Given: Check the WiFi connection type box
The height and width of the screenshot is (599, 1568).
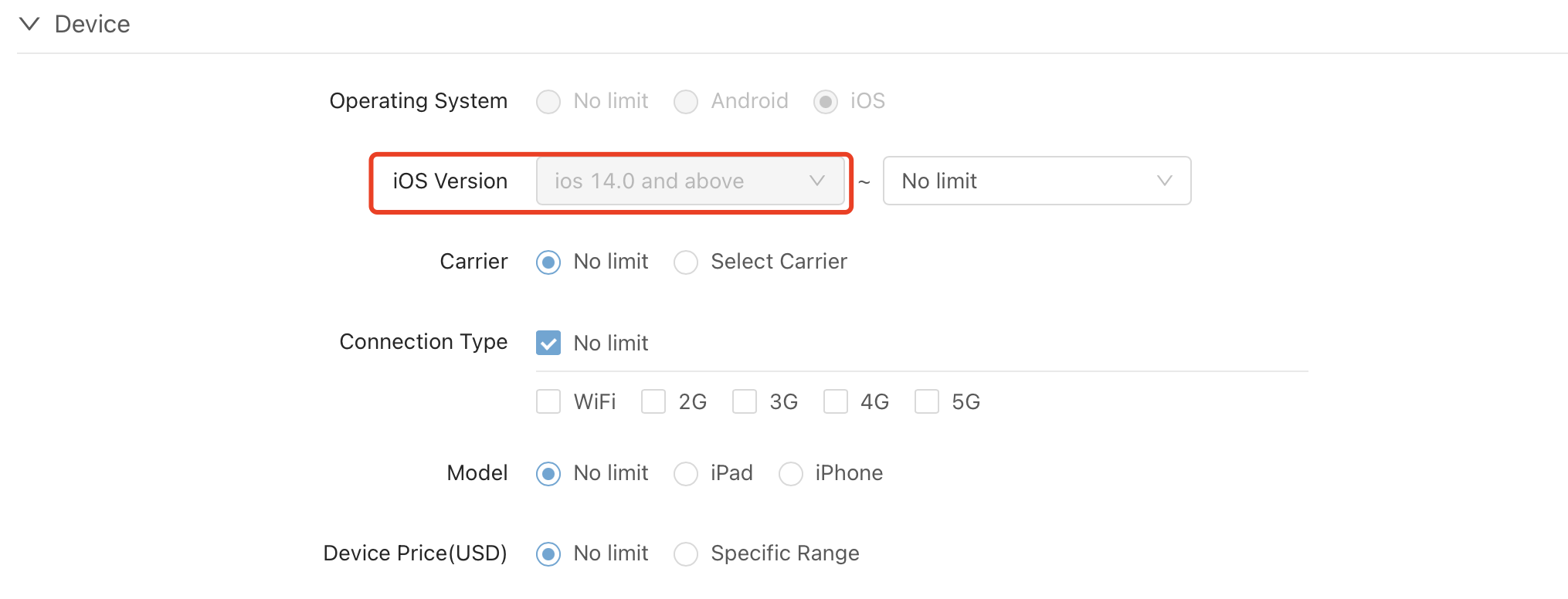Looking at the screenshot, I should coord(548,401).
